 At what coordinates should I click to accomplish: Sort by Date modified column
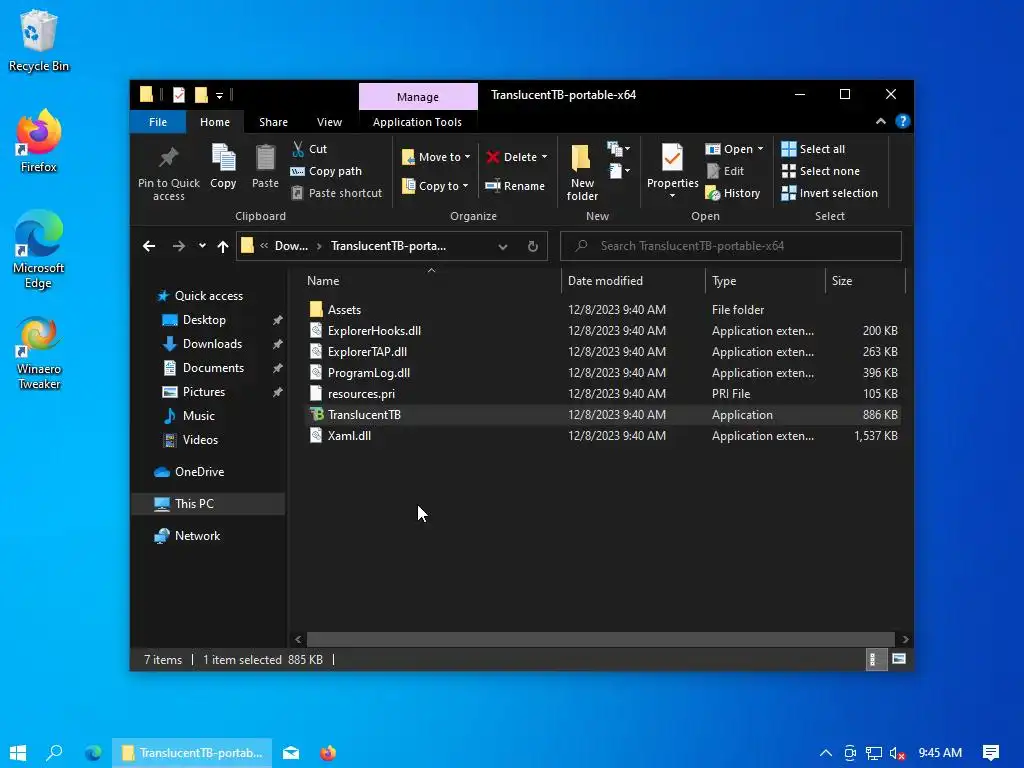(x=605, y=281)
